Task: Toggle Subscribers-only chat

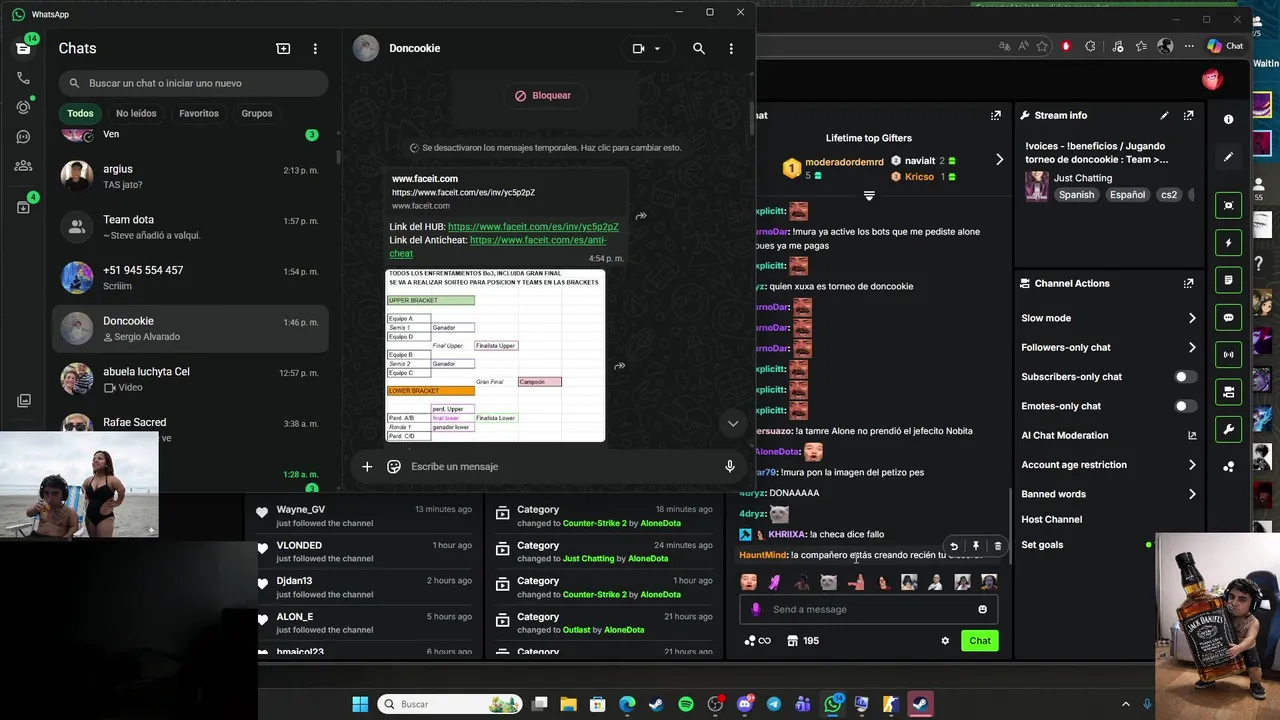Action: [1185, 377]
